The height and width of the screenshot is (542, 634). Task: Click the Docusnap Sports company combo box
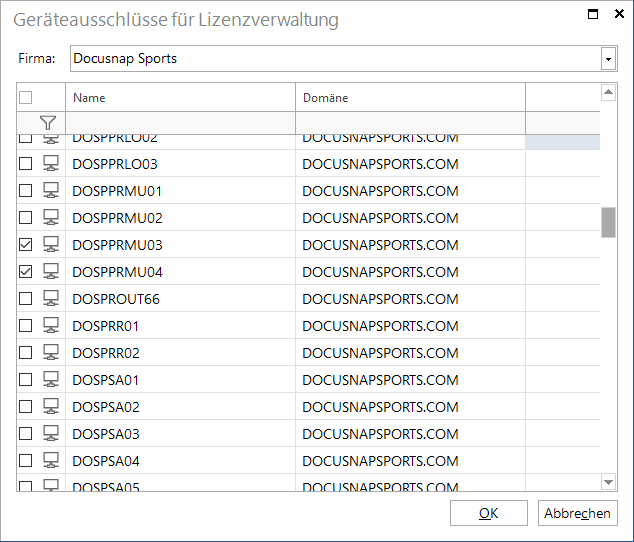344,59
